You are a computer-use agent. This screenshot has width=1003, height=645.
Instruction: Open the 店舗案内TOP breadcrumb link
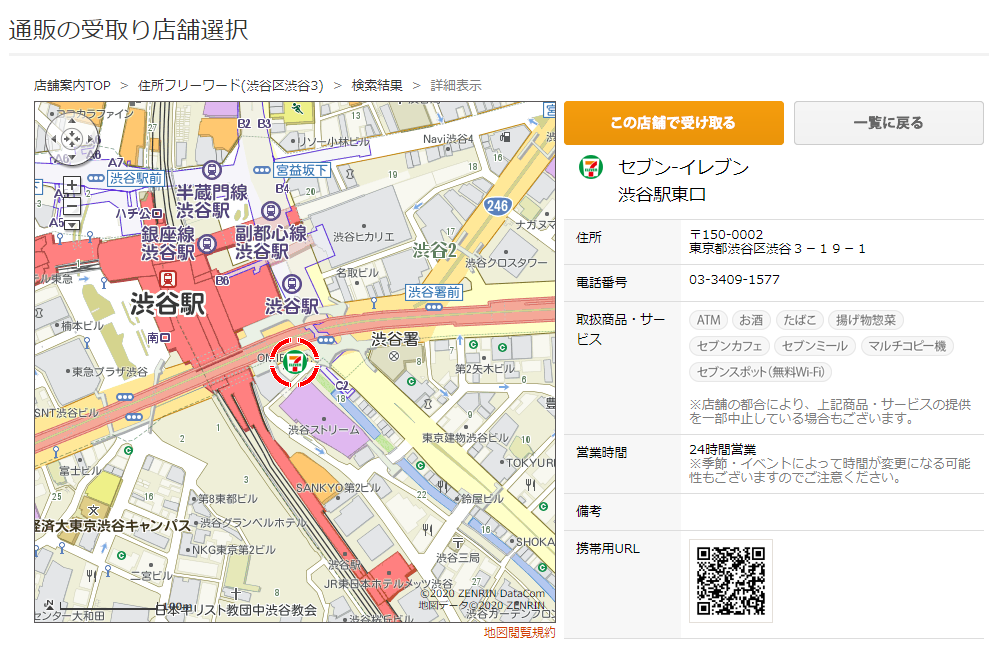click(72, 86)
